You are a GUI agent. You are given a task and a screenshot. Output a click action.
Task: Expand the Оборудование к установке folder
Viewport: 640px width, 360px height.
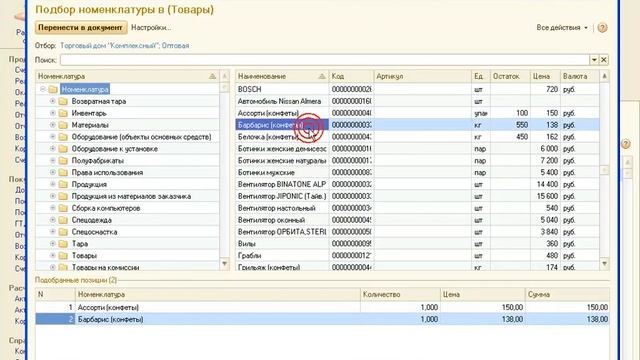(x=53, y=149)
